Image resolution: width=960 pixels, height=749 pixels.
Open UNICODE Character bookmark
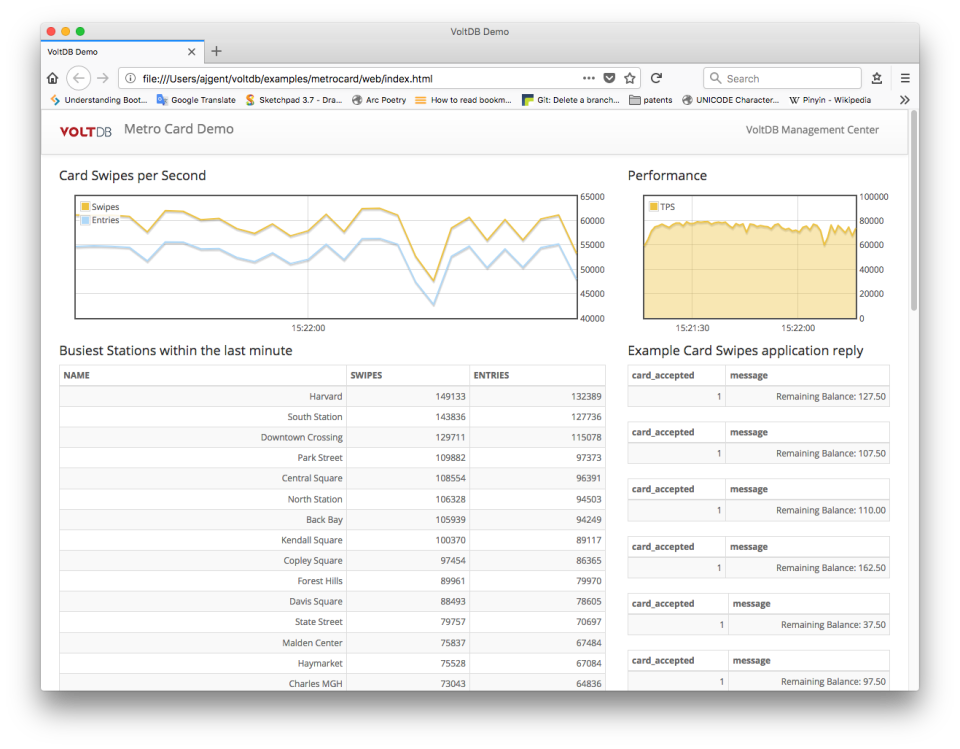(x=730, y=100)
